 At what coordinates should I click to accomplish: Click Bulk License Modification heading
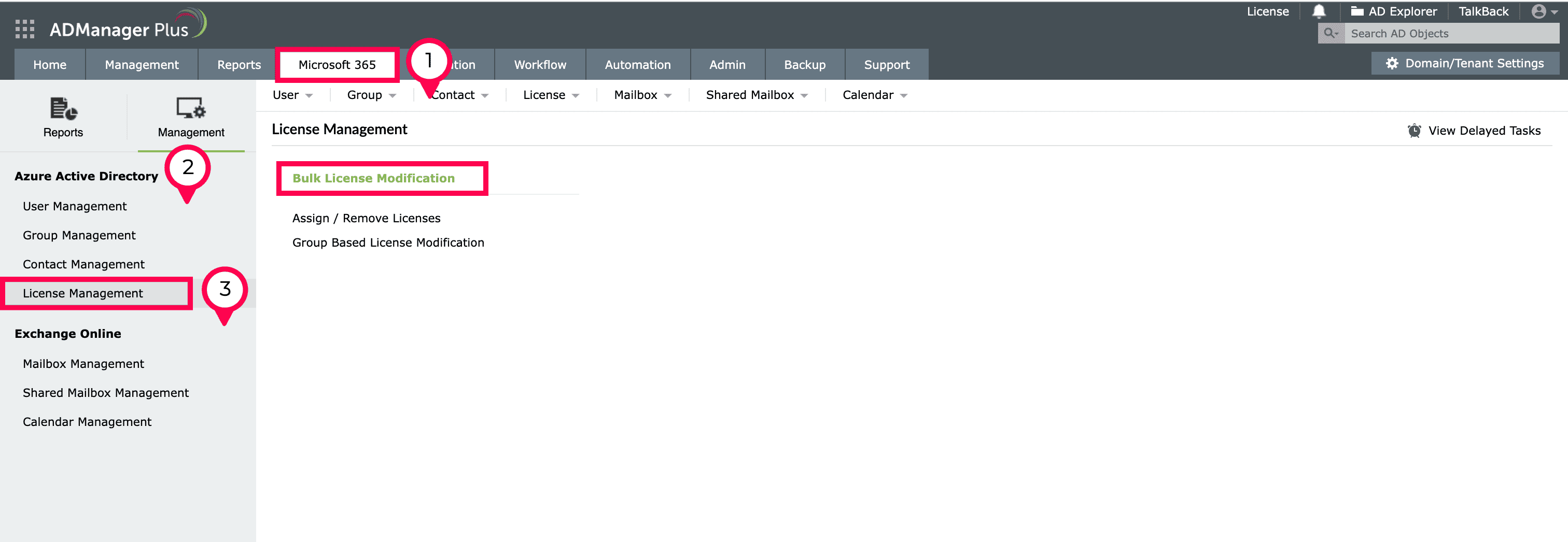coord(373,178)
